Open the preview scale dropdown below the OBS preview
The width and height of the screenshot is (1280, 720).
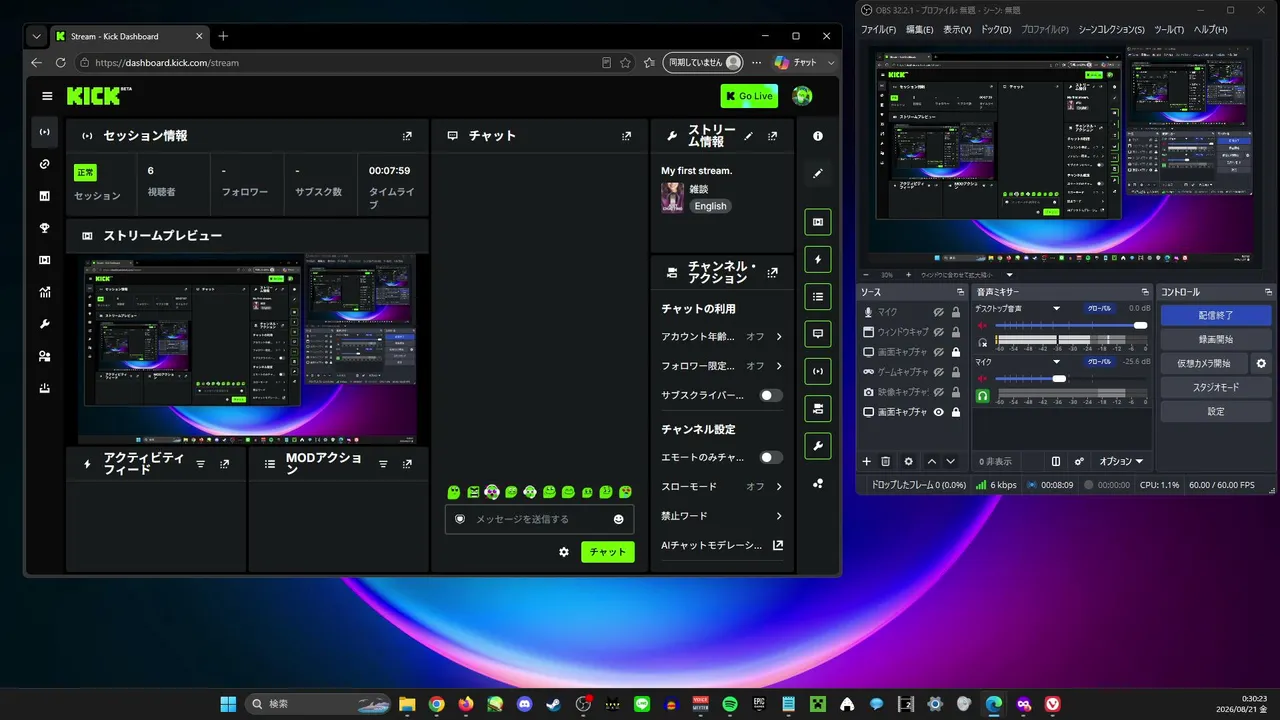click(1009, 275)
